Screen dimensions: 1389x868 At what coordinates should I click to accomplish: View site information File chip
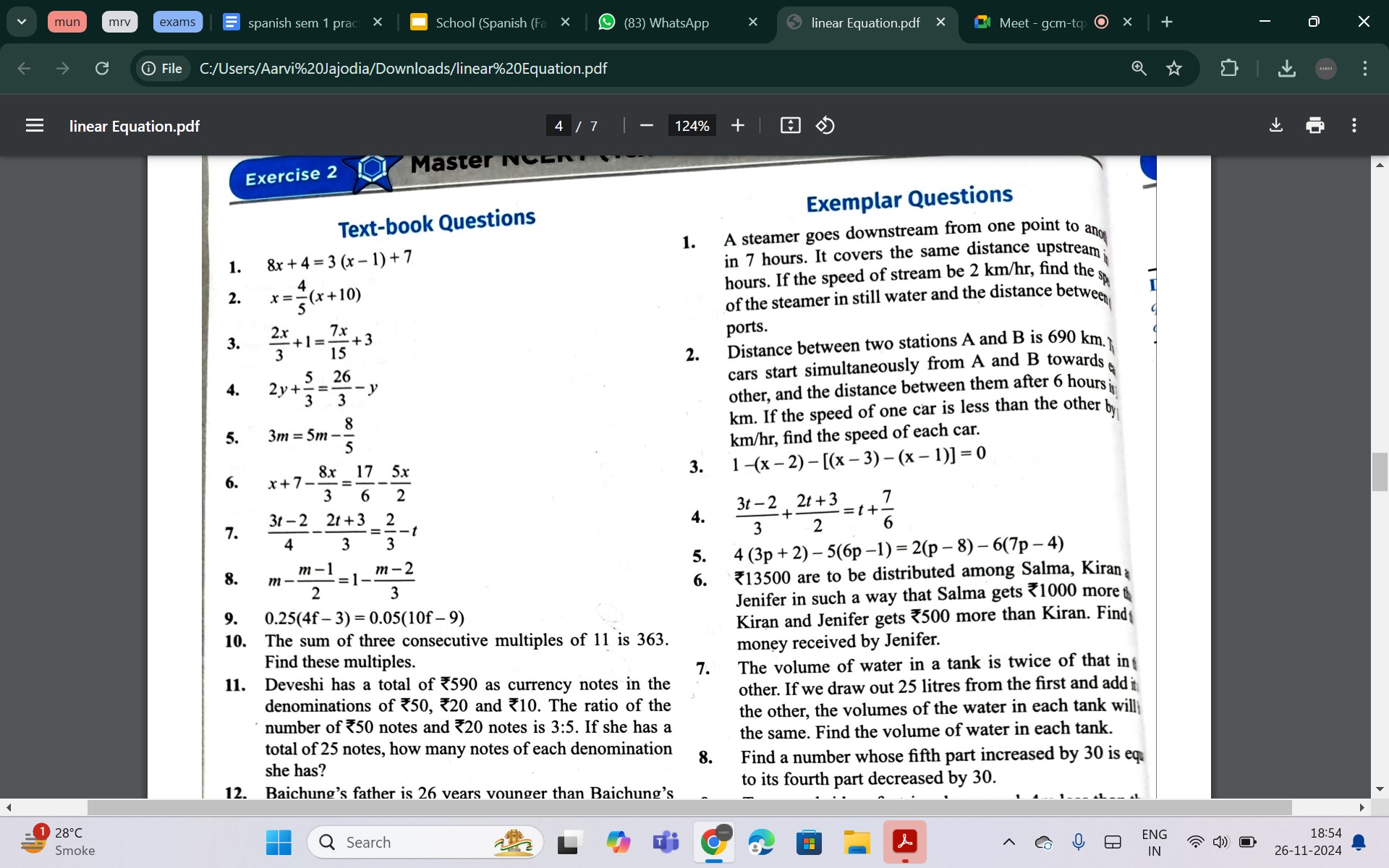coord(162,68)
